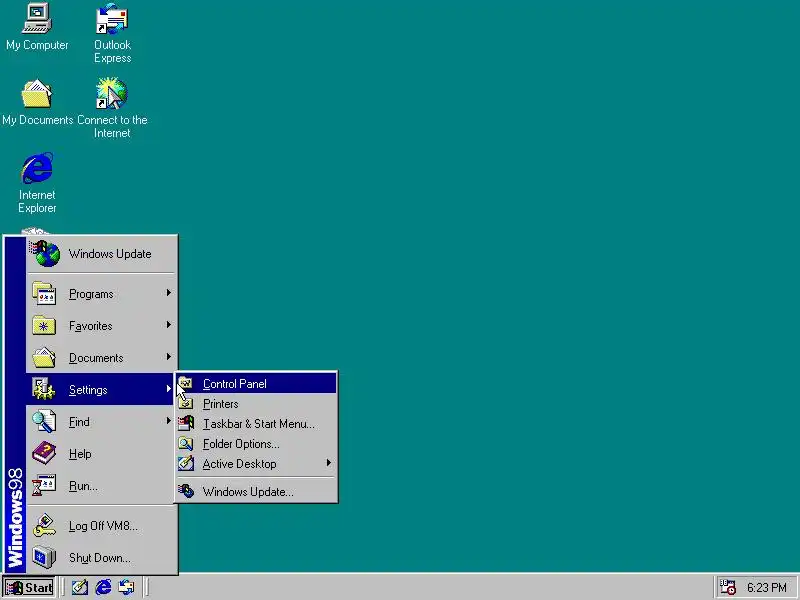Open Taskbar & Start Menu... settings
Viewport: 800px width, 600px height.
tap(256, 423)
